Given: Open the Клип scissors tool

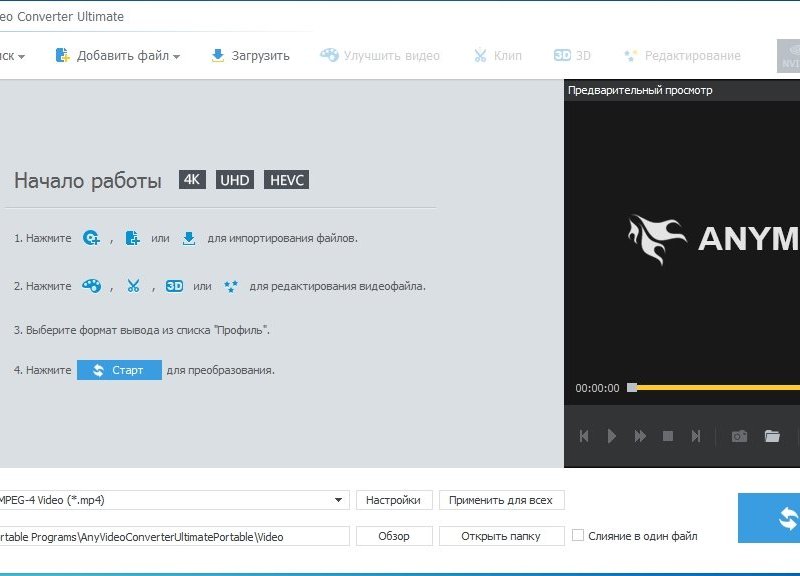Looking at the screenshot, I should [x=497, y=56].
